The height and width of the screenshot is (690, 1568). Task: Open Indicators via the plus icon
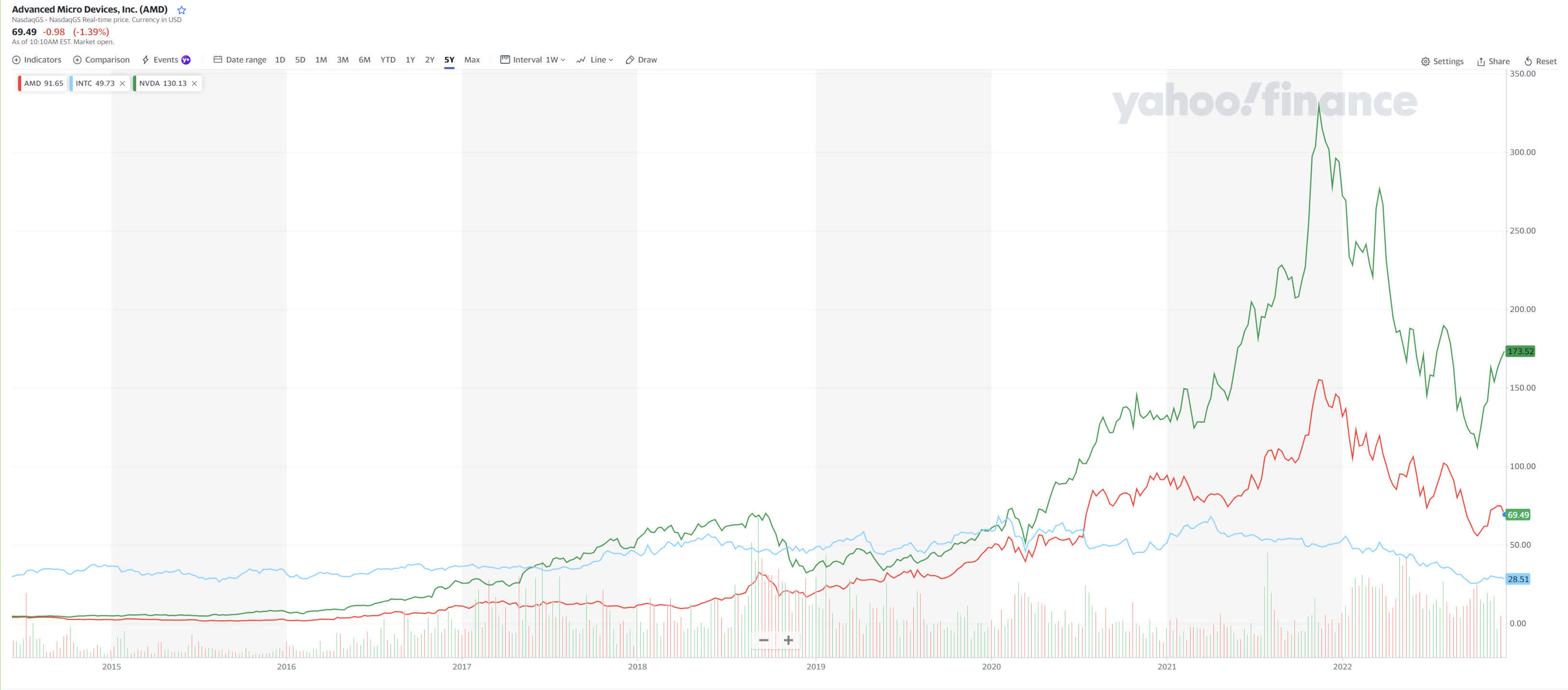[16, 59]
